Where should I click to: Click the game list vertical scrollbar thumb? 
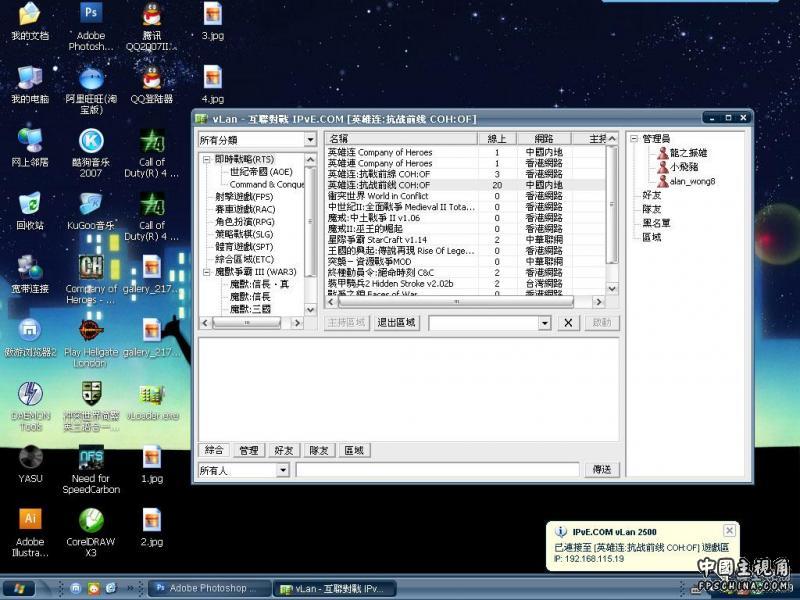tap(612, 205)
